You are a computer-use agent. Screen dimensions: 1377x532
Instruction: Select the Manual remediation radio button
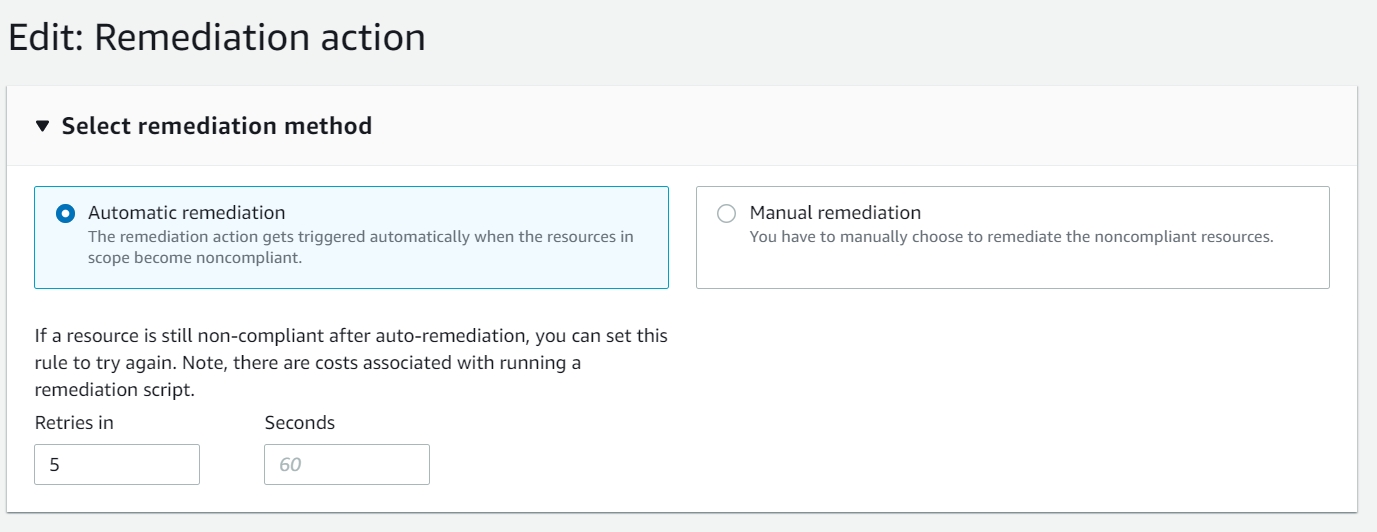[727, 213]
